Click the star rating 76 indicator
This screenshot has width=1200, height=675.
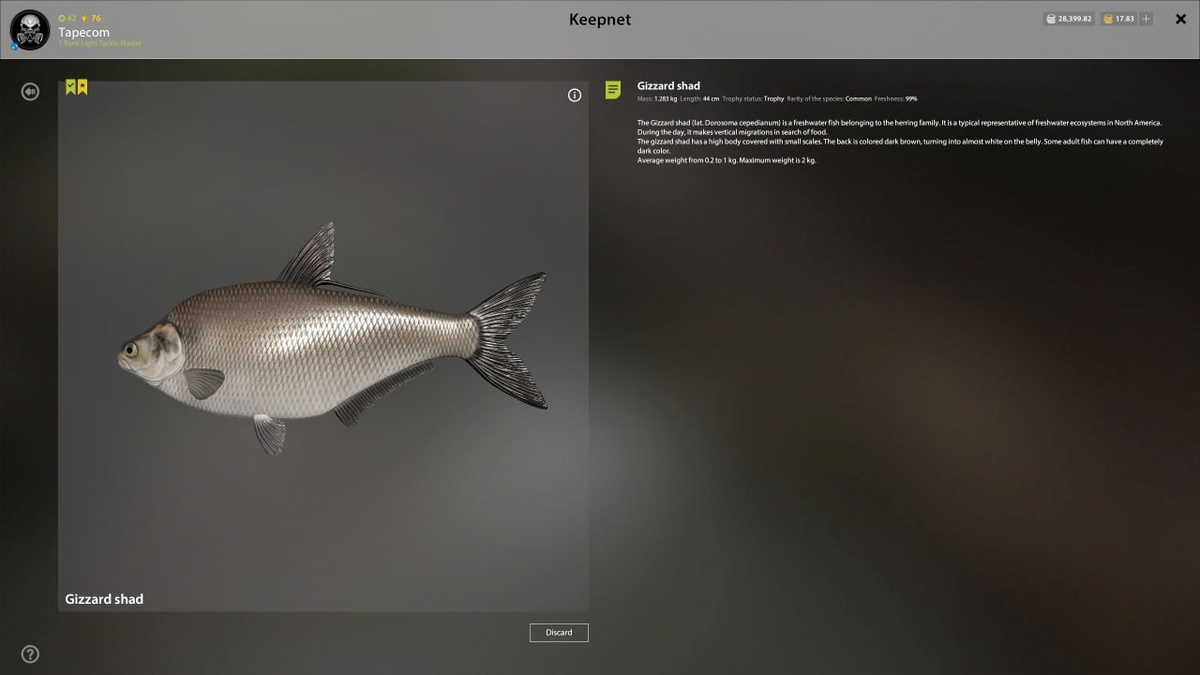[x=91, y=18]
